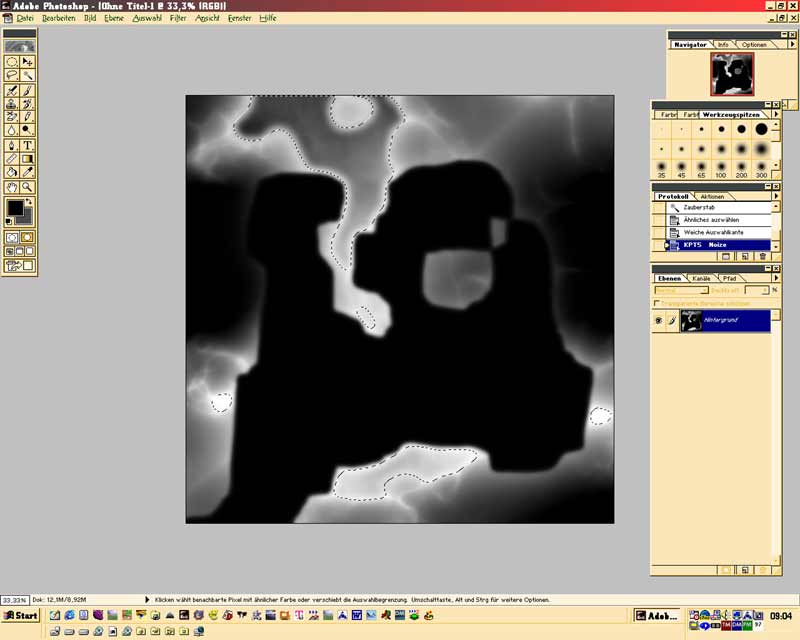This screenshot has height=640, width=800.
Task: Click the Move tool
Action: pos(28,61)
